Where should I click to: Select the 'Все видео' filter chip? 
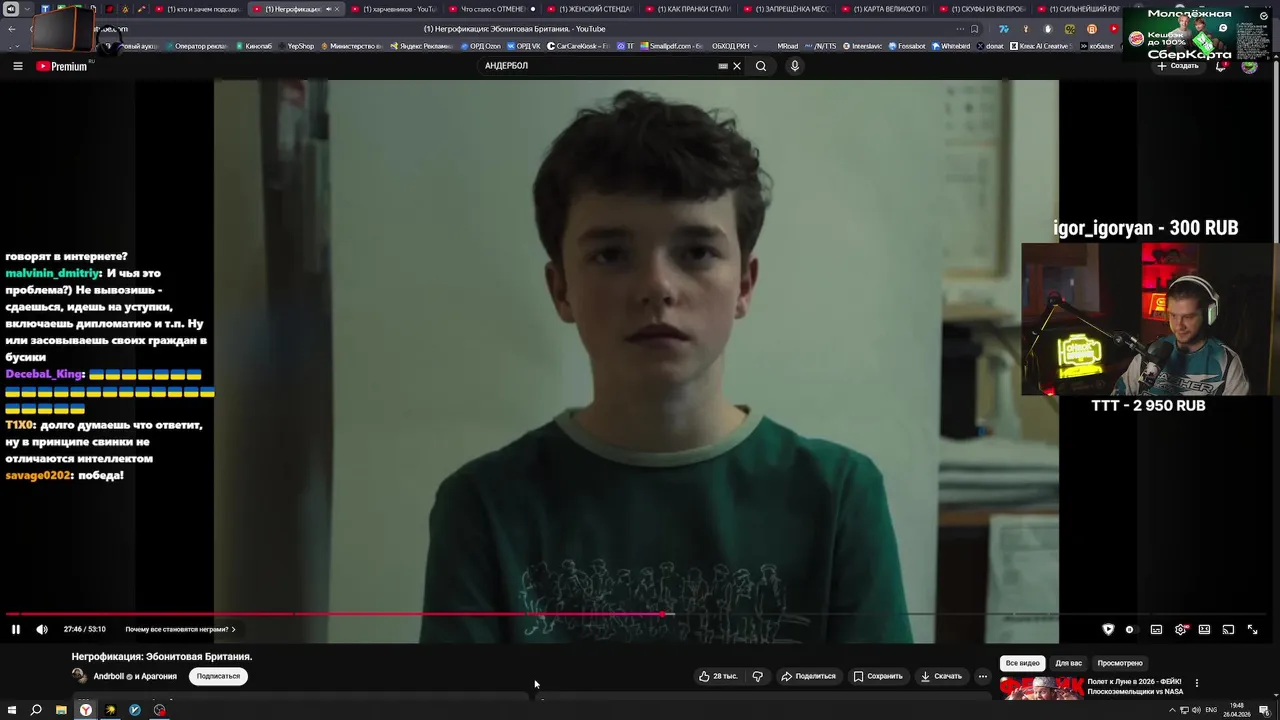coord(1023,663)
